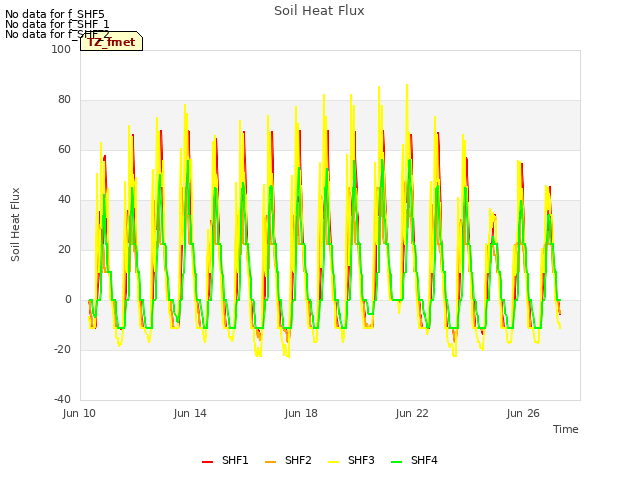Click the SHF3 yellow legend swatch
The image size is (640, 480).
click(x=333, y=462)
